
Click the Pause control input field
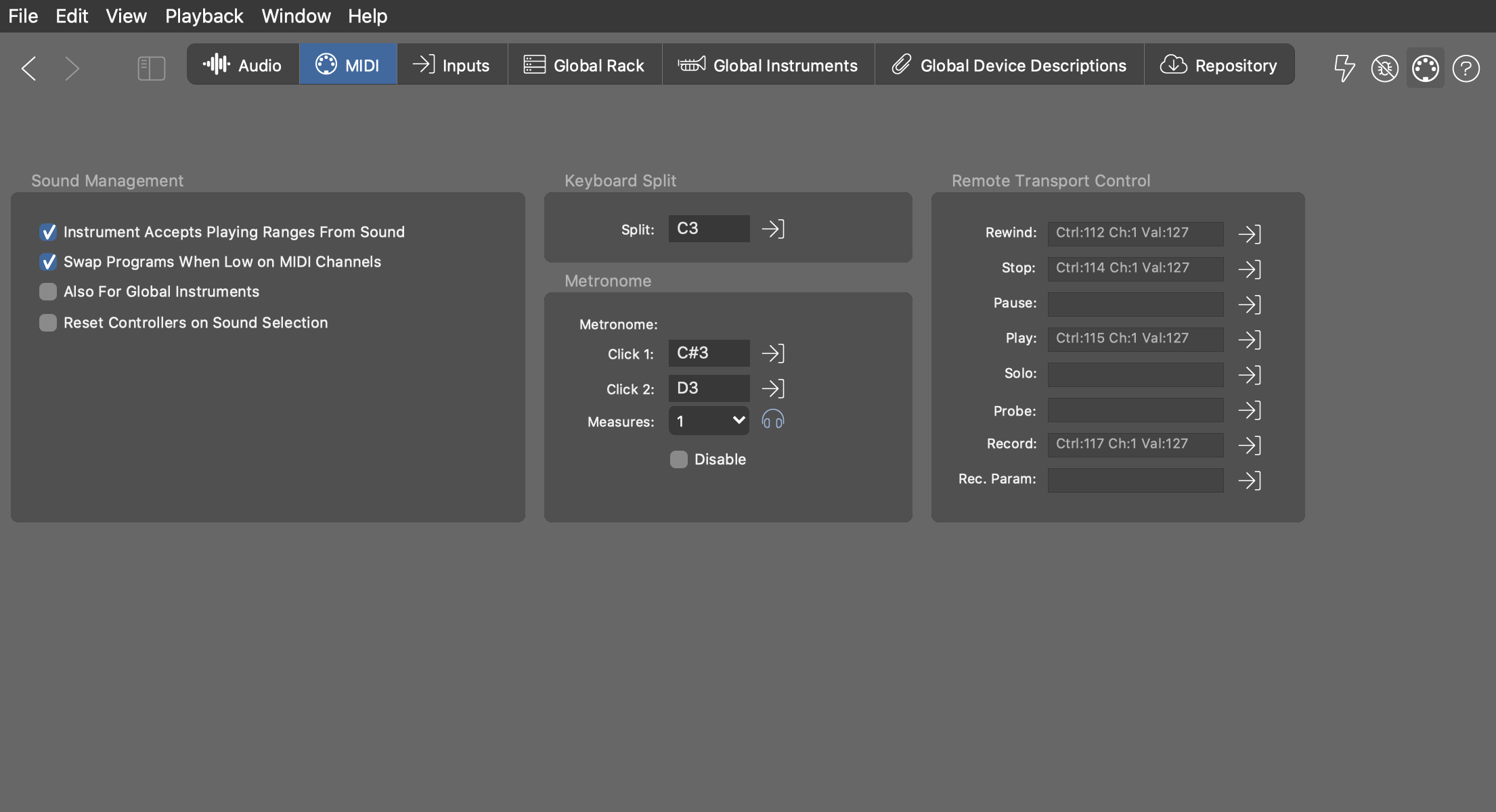[1135, 304]
